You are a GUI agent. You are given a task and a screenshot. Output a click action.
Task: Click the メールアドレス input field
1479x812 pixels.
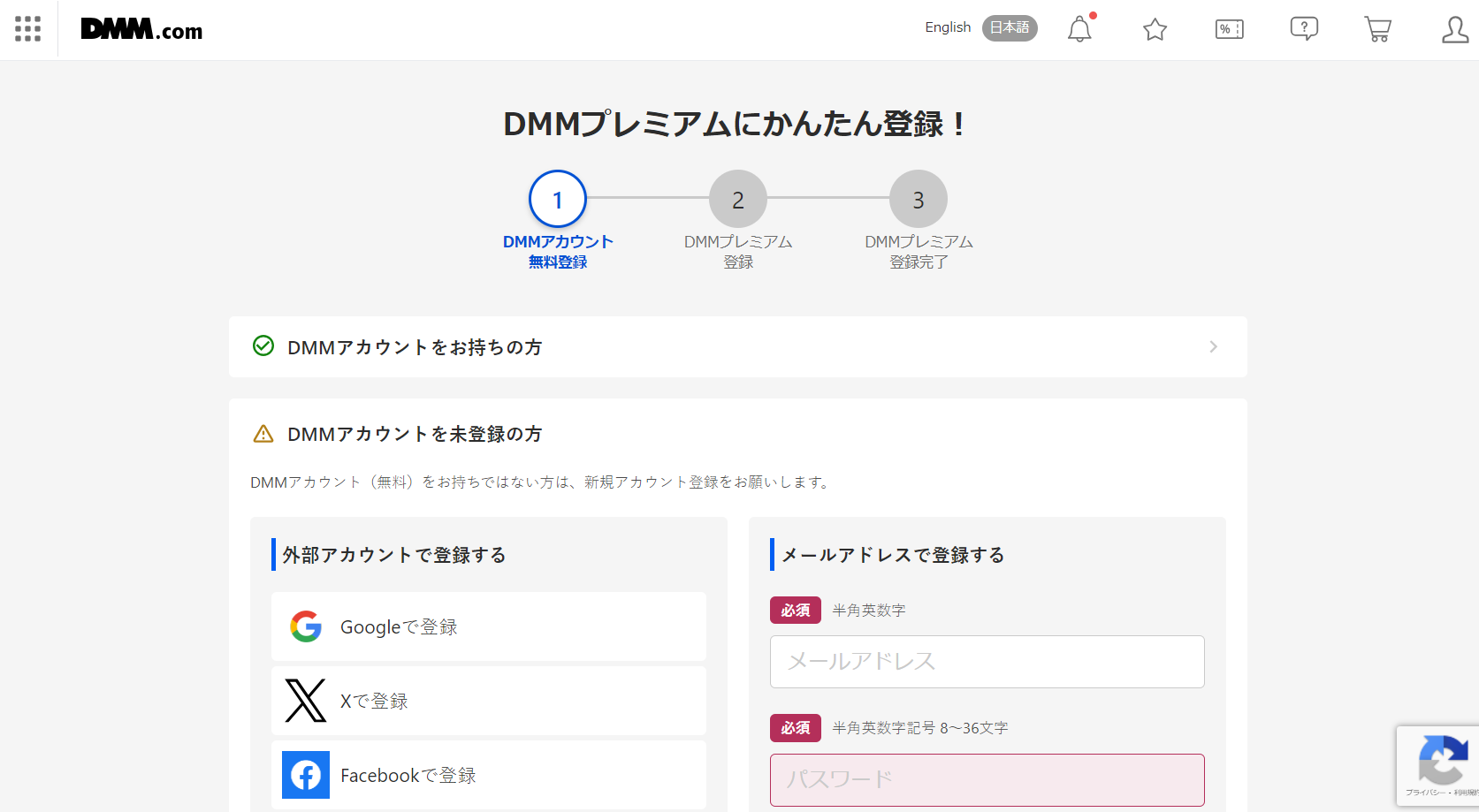click(x=987, y=661)
